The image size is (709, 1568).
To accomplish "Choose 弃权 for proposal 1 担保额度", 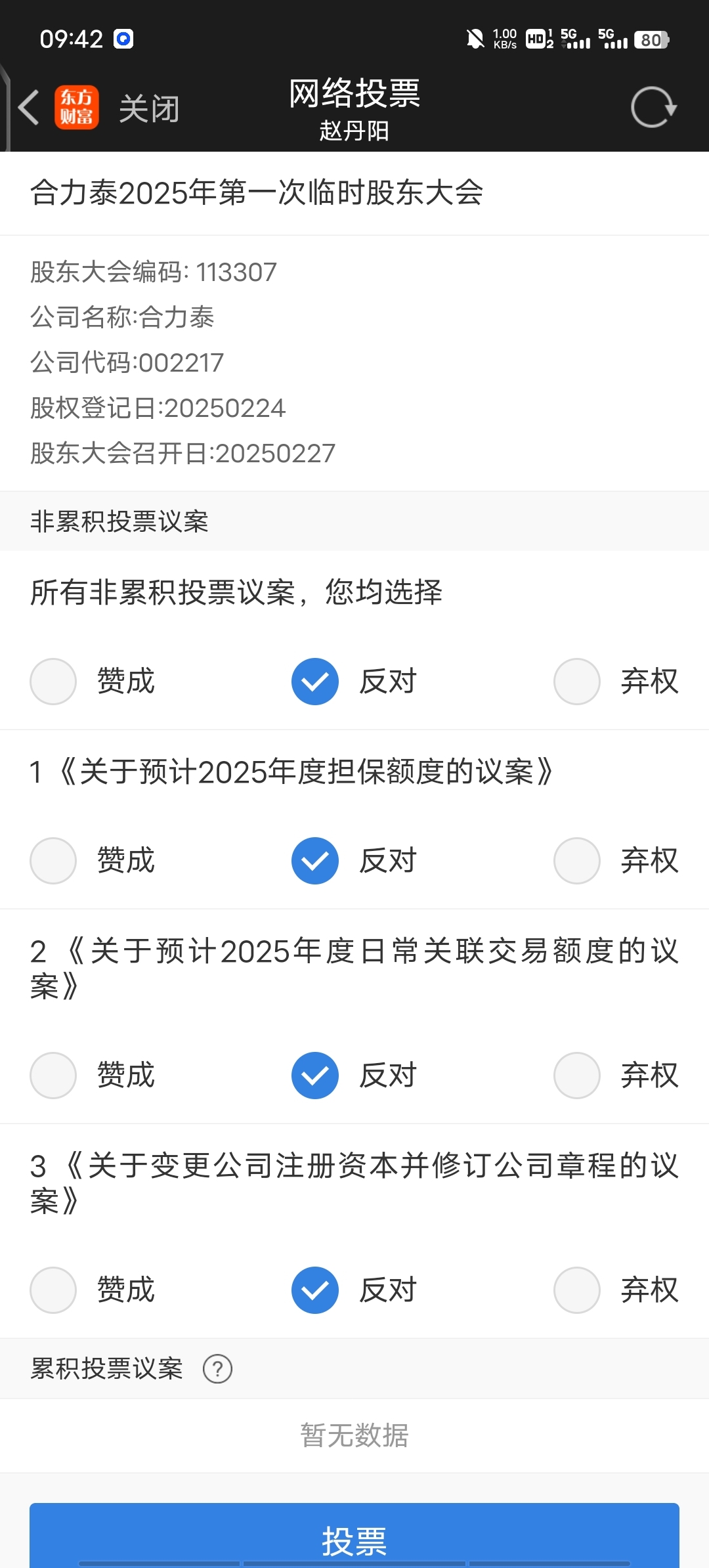I will click(577, 861).
